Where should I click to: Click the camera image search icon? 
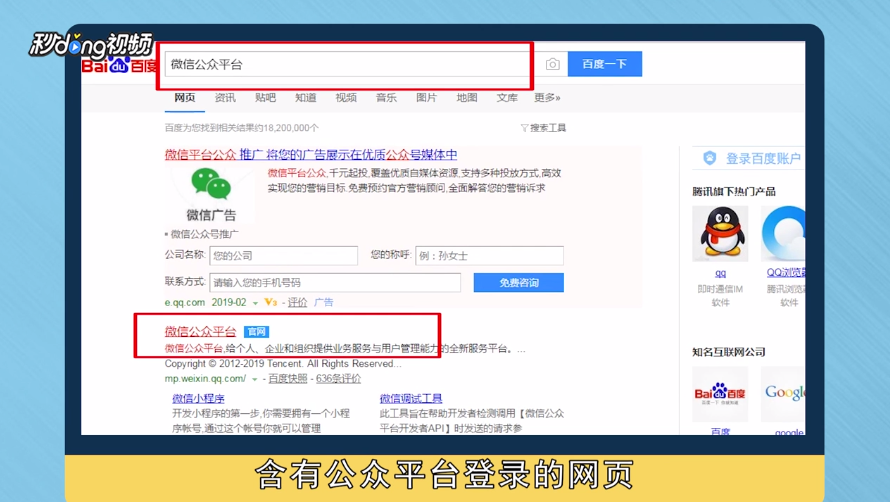pos(552,64)
